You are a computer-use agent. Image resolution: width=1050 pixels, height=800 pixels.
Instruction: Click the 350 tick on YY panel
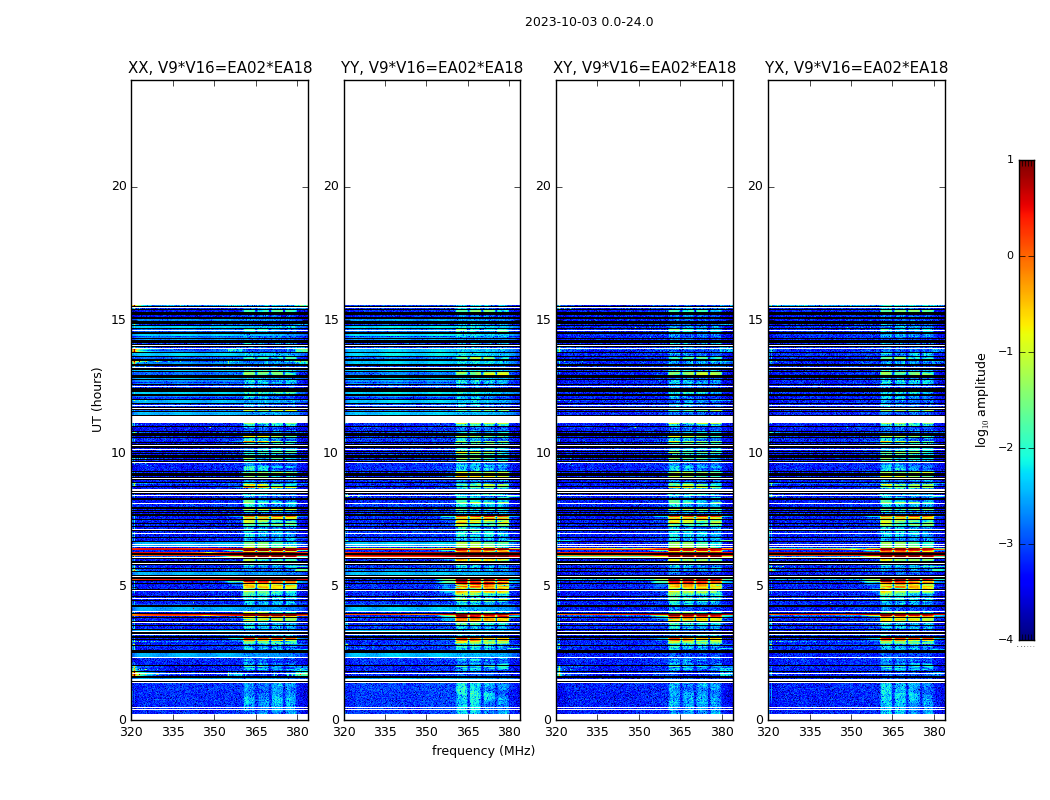click(x=427, y=732)
